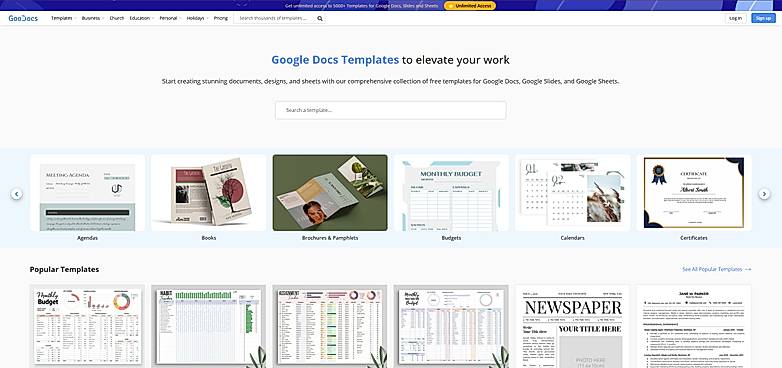This screenshot has height=368, width=782.
Task: Expand the Business menu
Action: tap(92, 18)
